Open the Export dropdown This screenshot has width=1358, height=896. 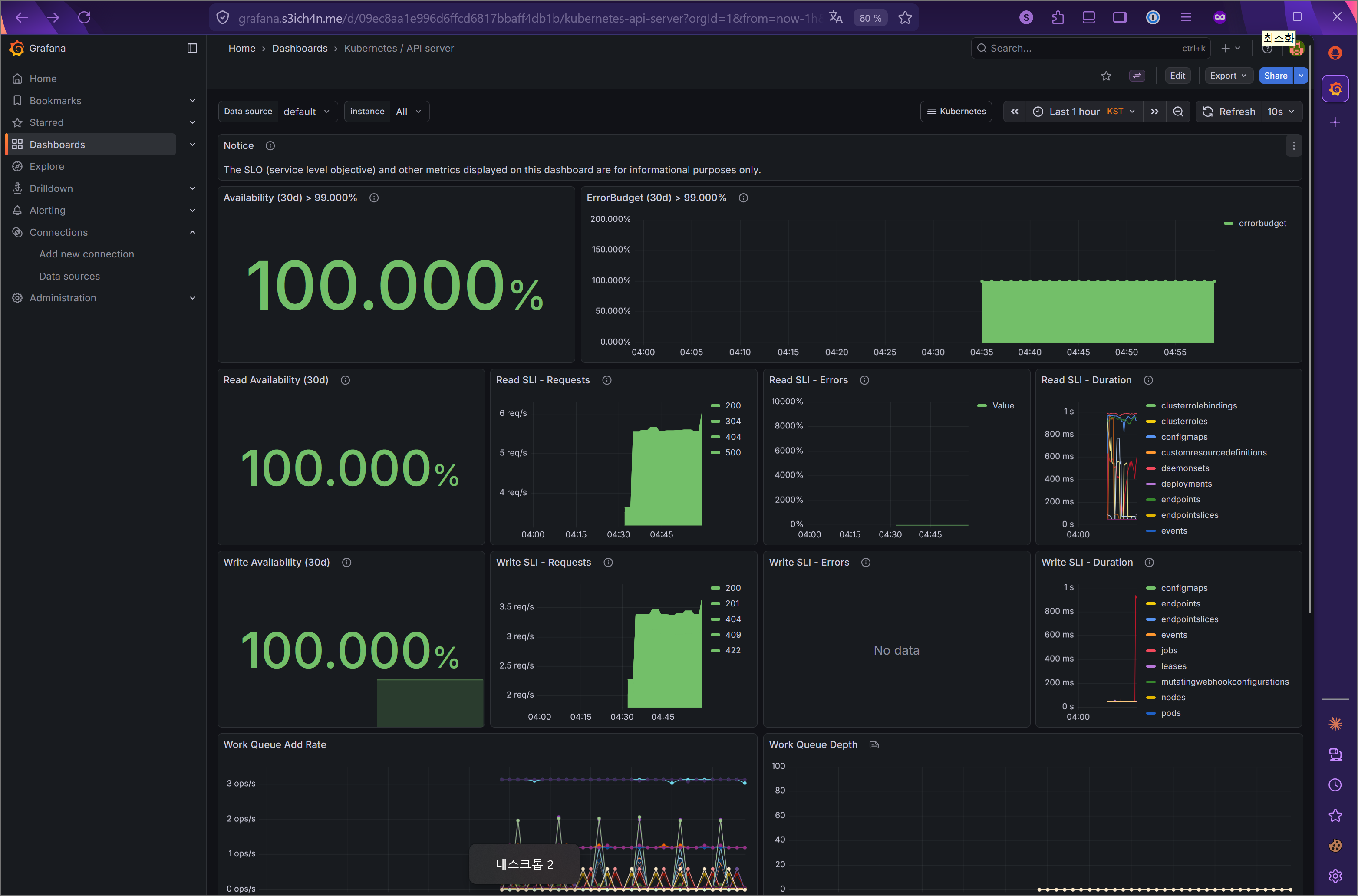[1228, 75]
